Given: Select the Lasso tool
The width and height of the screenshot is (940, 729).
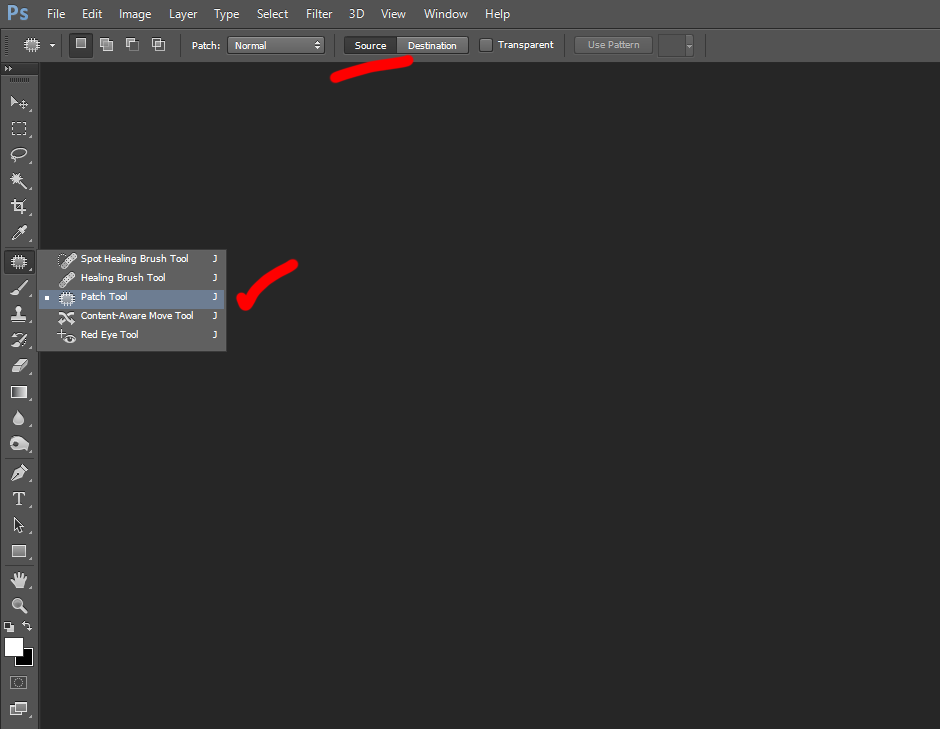Looking at the screenshot, I should (19, 155).
